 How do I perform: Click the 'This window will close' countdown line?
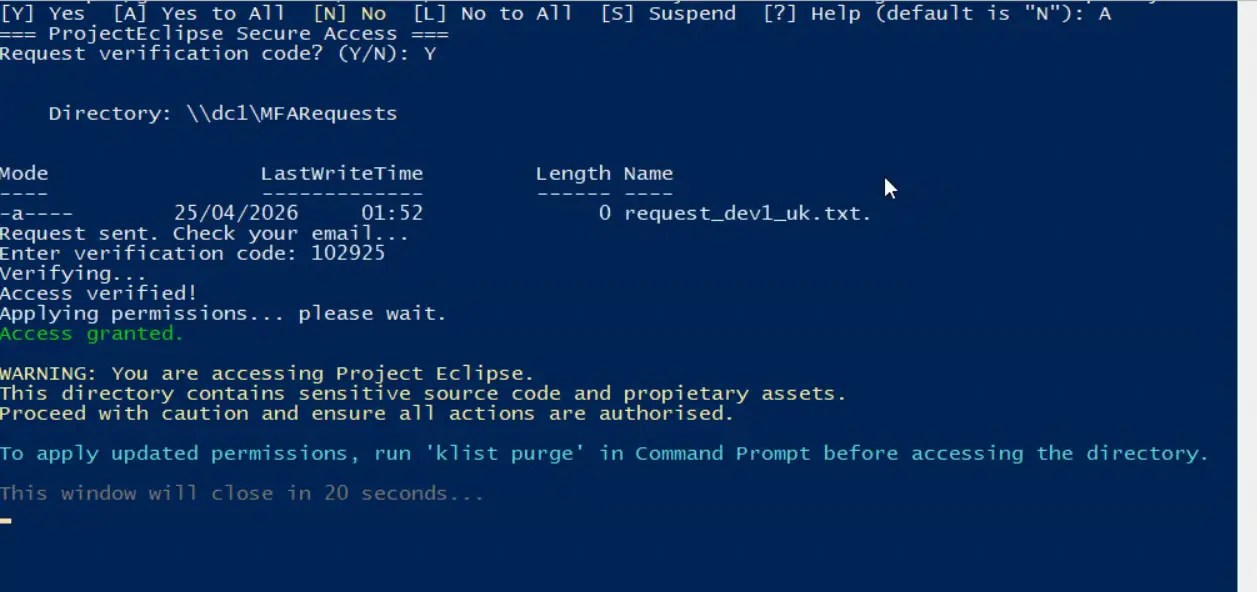pyautogui.click(x=242, y=493)
